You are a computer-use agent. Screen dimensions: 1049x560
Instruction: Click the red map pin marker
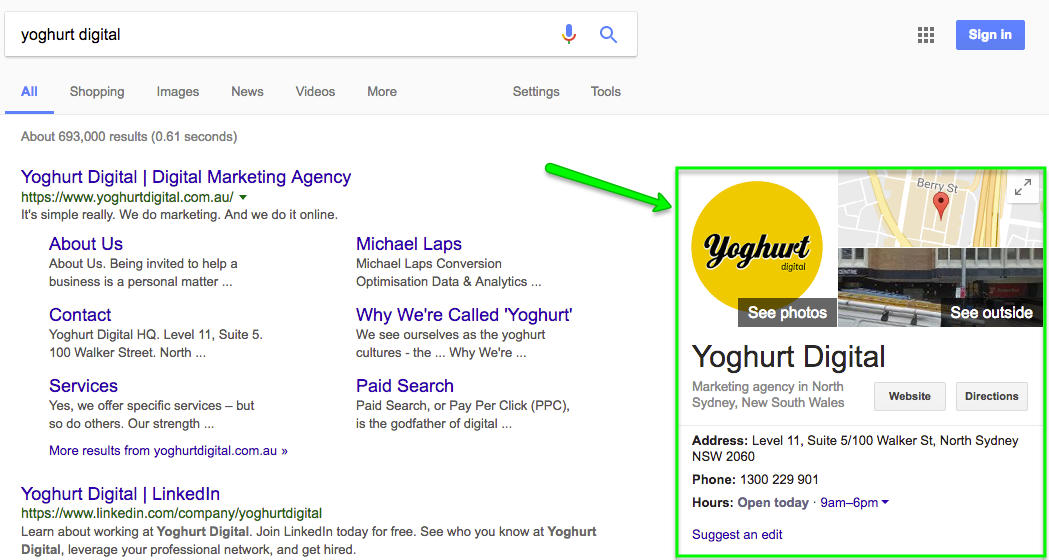[x=941, y=206]
